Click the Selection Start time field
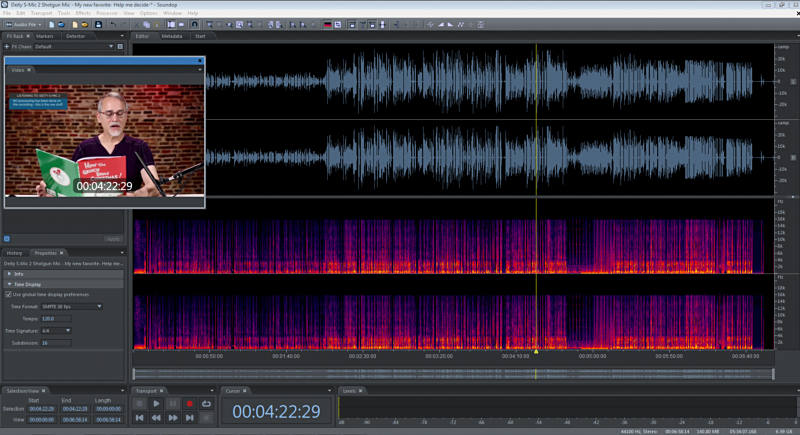 (42, 409)
